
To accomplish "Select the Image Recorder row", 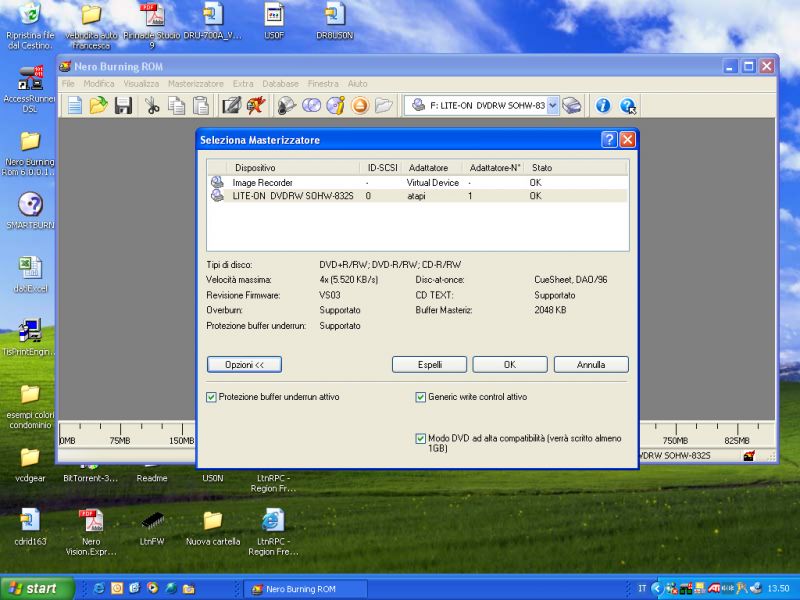I will tap(418, 183).
